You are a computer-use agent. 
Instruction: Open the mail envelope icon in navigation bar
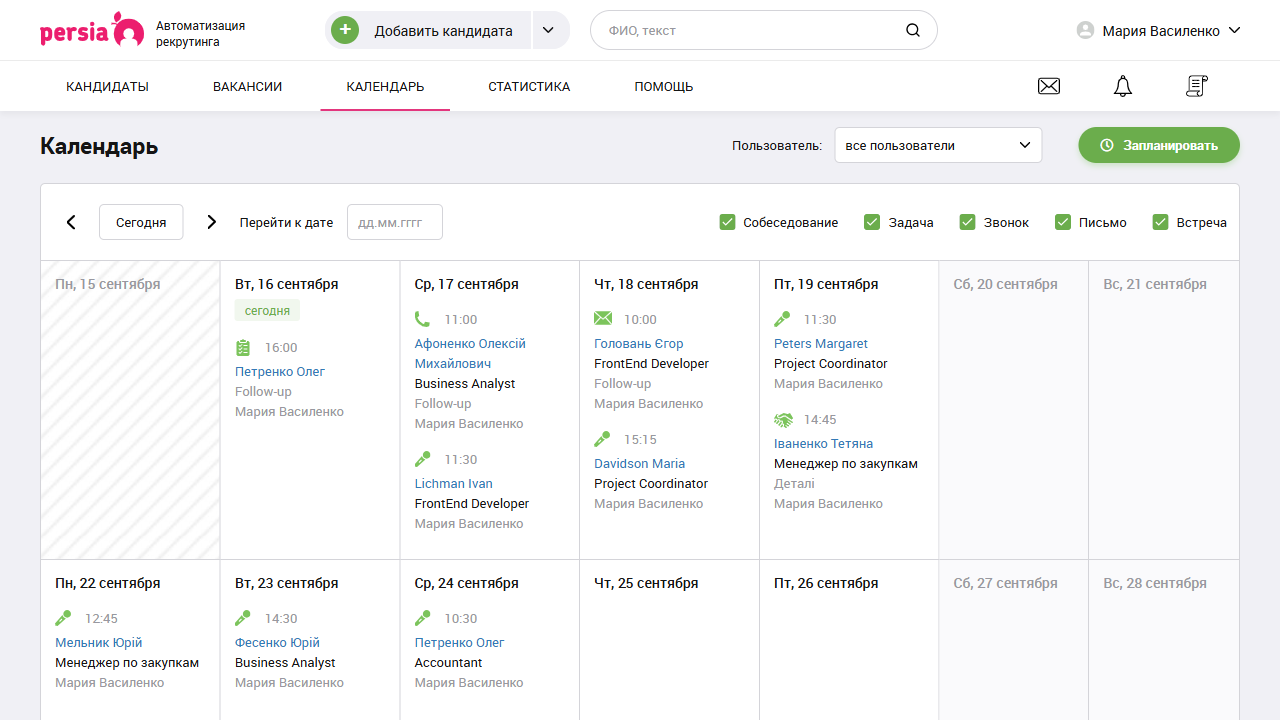1048,87
